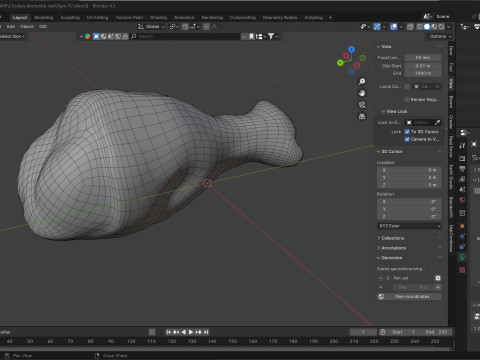The image size is (480, 360).
Task: Switch perspective/orthographic grid icon in viewport
Action: [x=362, y=116]
